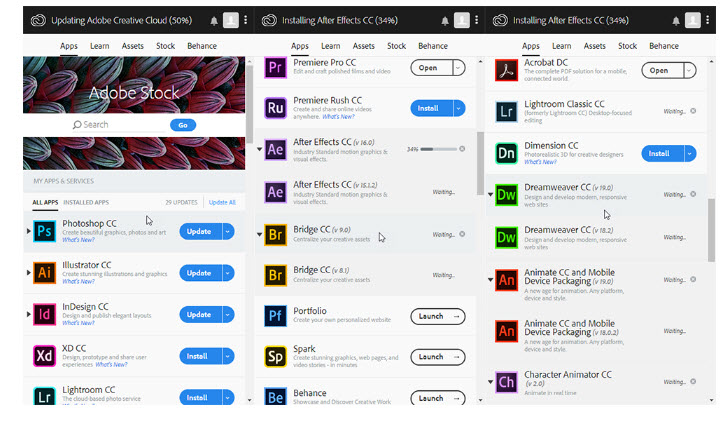Click the Acrobat DC app icon
728x423 pixels.
507,71
